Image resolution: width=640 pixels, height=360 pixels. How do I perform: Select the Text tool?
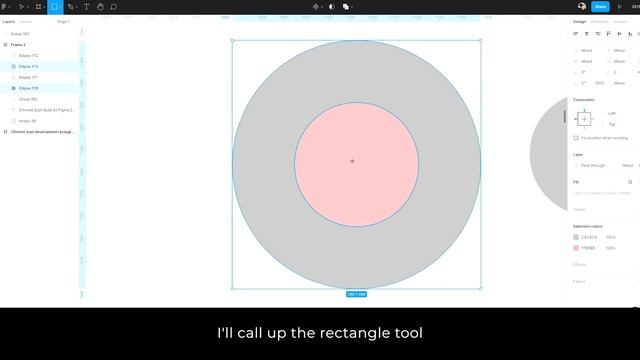[x=87, y=7]
